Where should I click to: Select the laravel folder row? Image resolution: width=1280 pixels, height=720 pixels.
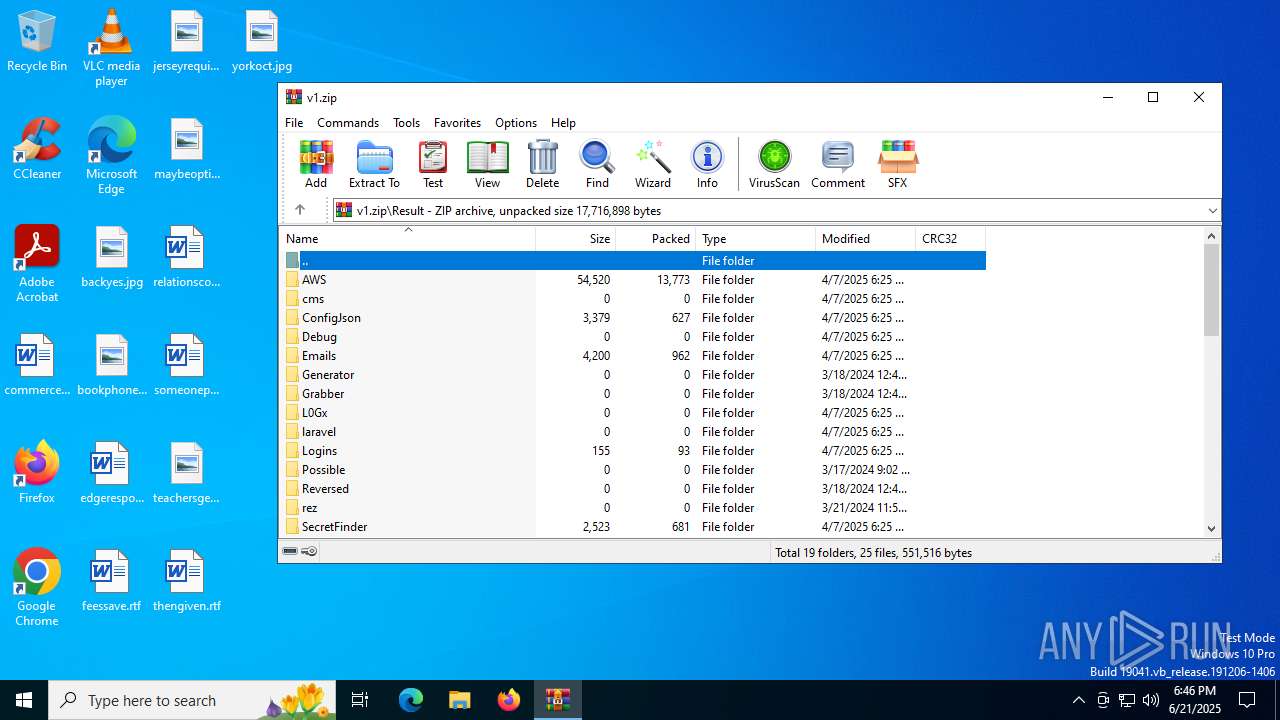[633, 432]
